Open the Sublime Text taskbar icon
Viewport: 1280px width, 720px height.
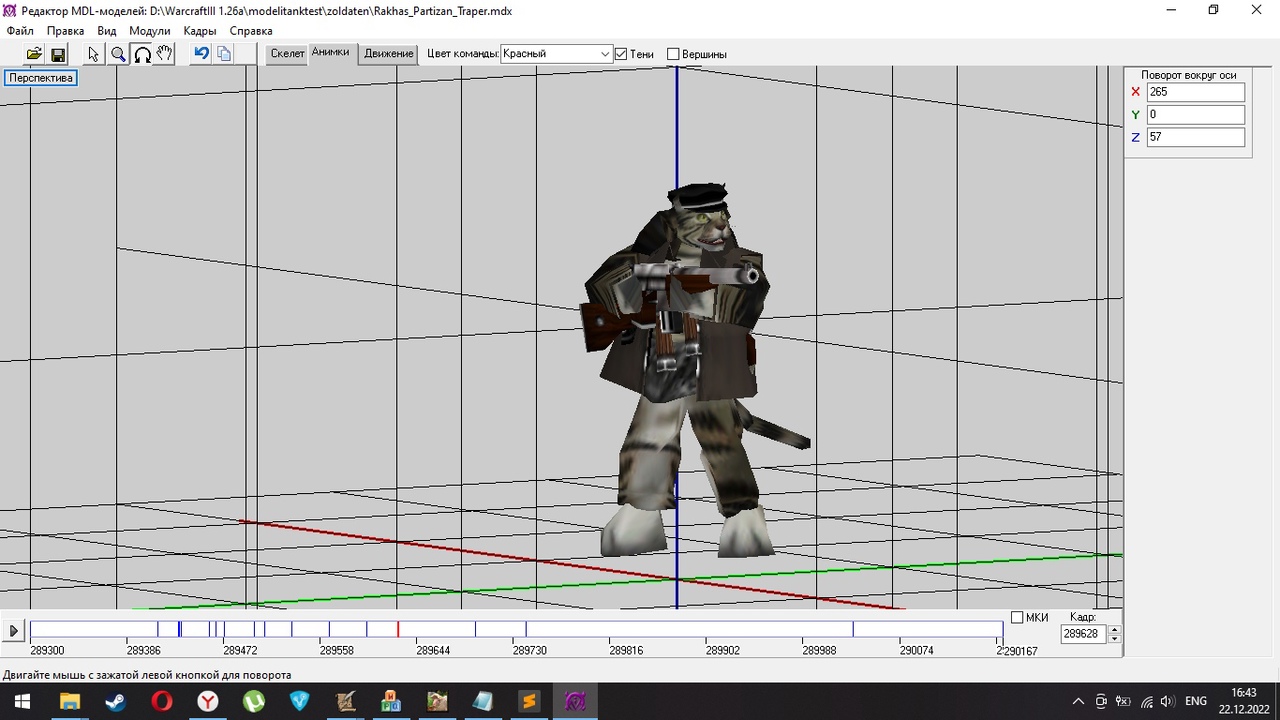(x=529, y=701)
